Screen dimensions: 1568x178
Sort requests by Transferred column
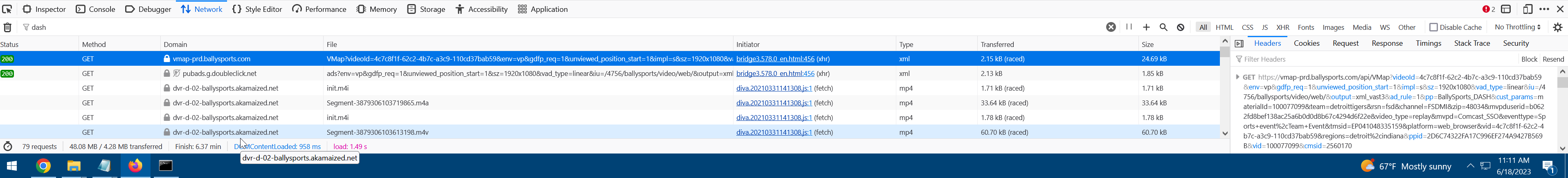tap(1057, 44)
